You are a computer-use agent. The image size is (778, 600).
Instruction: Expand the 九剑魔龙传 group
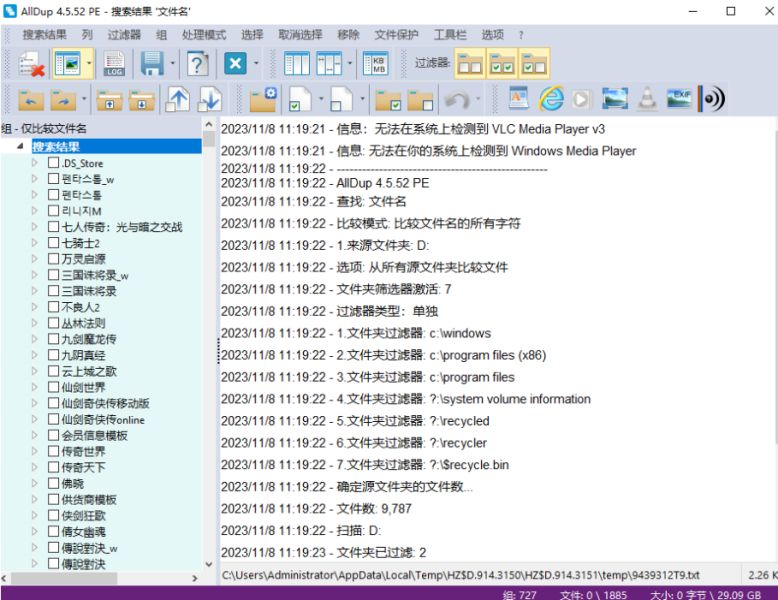coord(34,339)
